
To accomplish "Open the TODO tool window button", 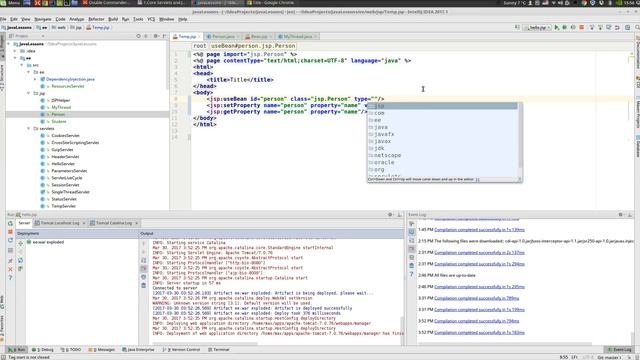I will [71, 350].
